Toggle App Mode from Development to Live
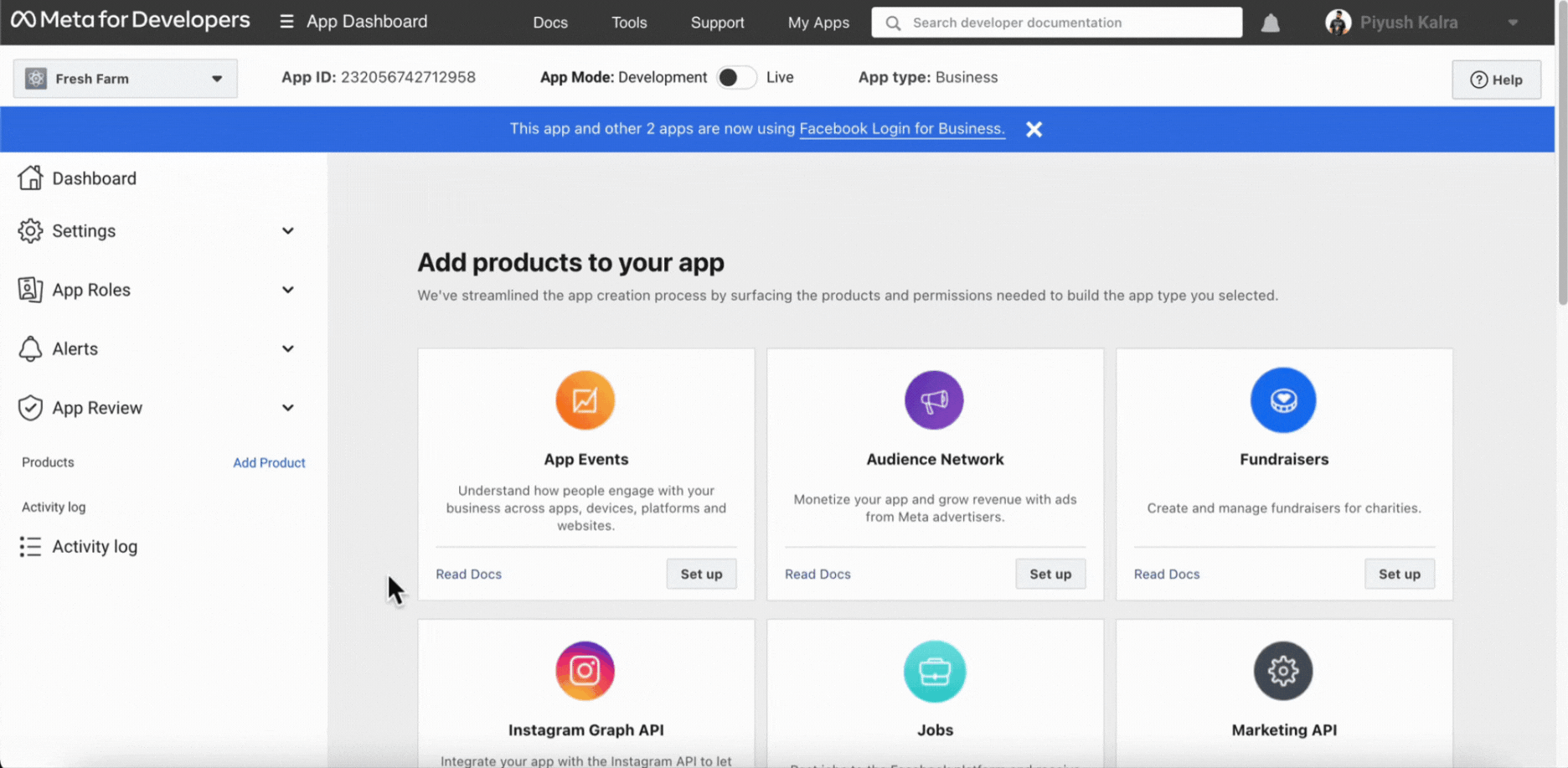Screen dimensions: 1568x768 (736, 77)
